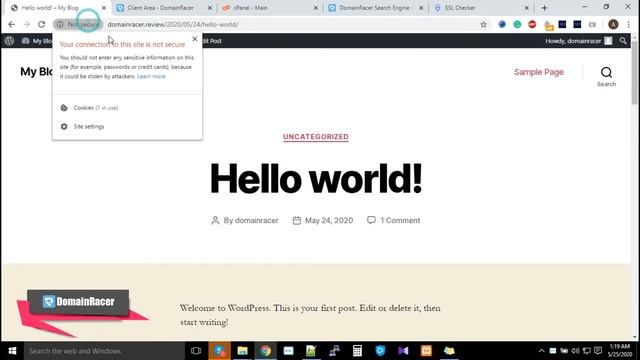Viewport: 640px width, 360px height.
Task: Click the address bar URL field
Action: pyautogui.click(x=286, y=24)
